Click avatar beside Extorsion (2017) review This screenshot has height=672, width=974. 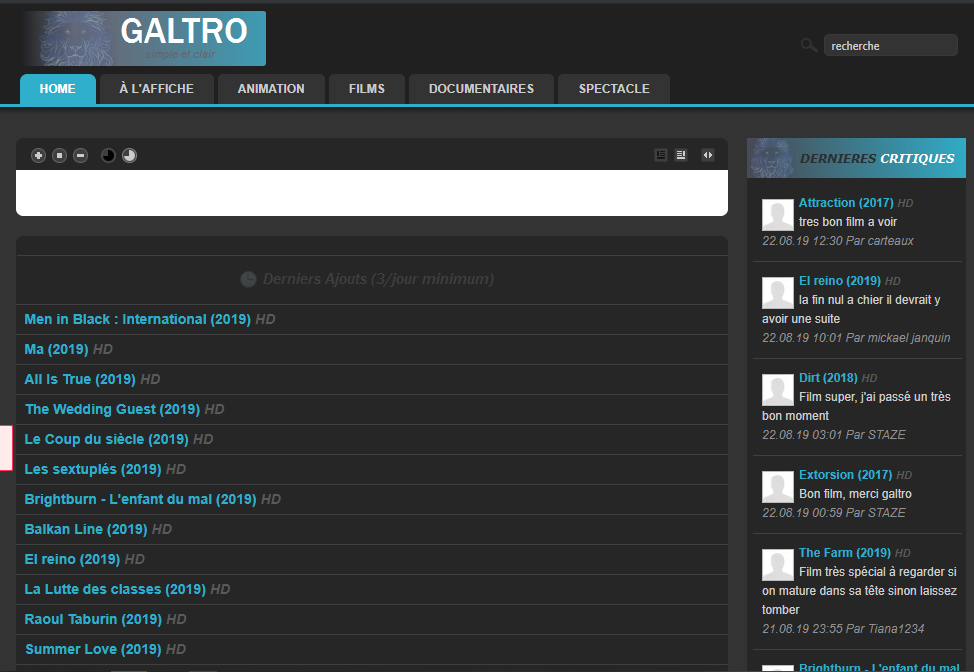click(778, 486)
